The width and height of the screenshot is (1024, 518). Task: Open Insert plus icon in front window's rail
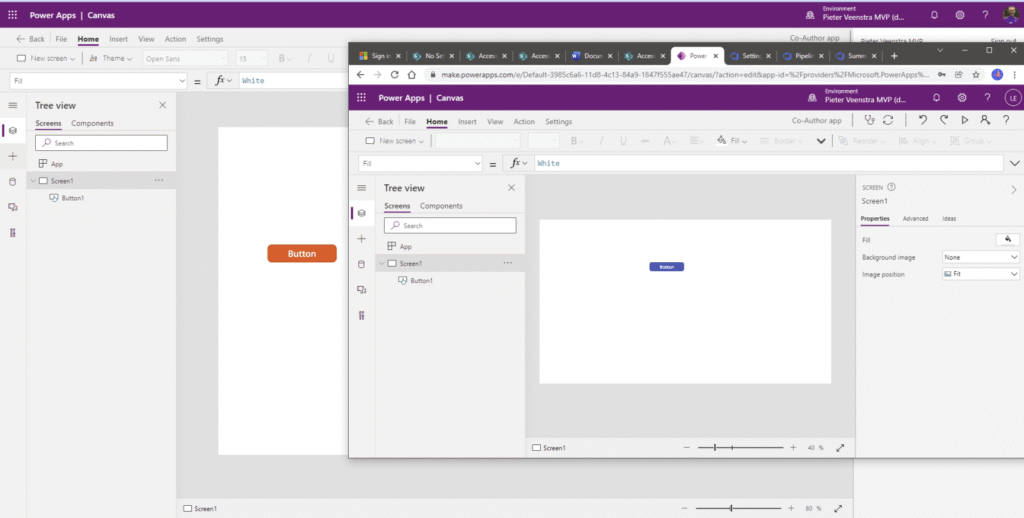click(362, 239)
